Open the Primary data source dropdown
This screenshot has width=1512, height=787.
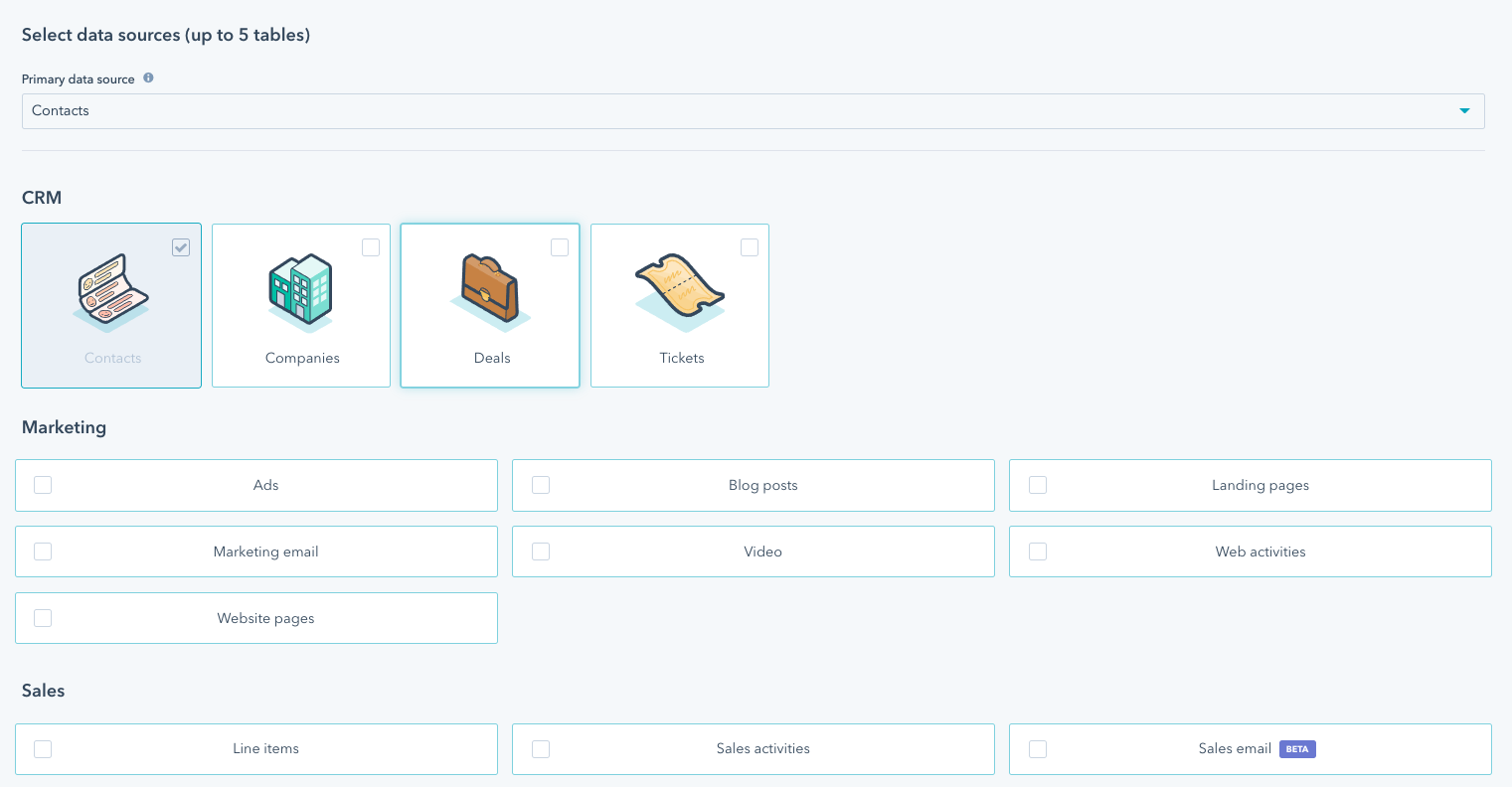753,111
